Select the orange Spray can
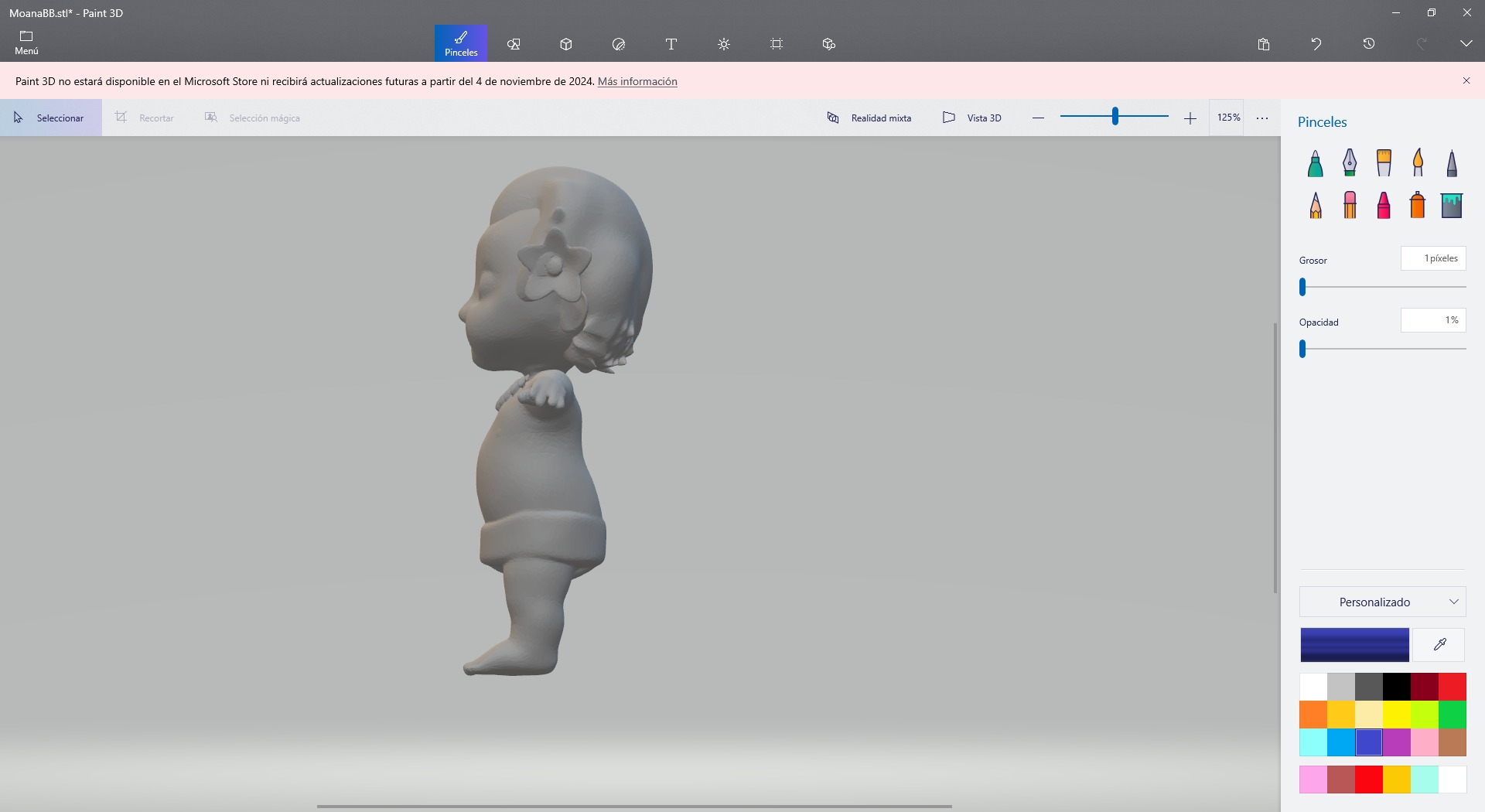This screenshot has height=812, width=1485. [x=1418, y=205]
